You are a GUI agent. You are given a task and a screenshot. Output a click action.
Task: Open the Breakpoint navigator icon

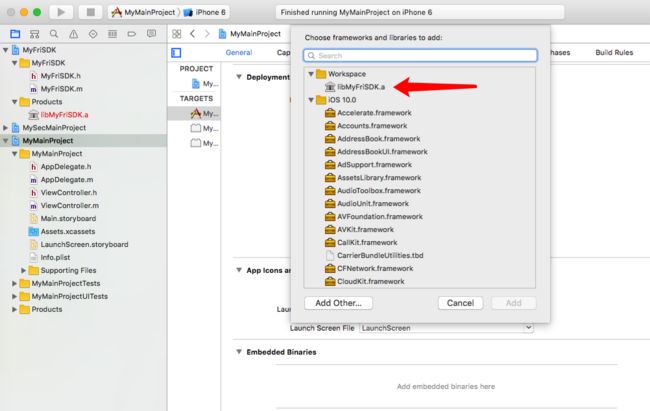tap(132, 34)
